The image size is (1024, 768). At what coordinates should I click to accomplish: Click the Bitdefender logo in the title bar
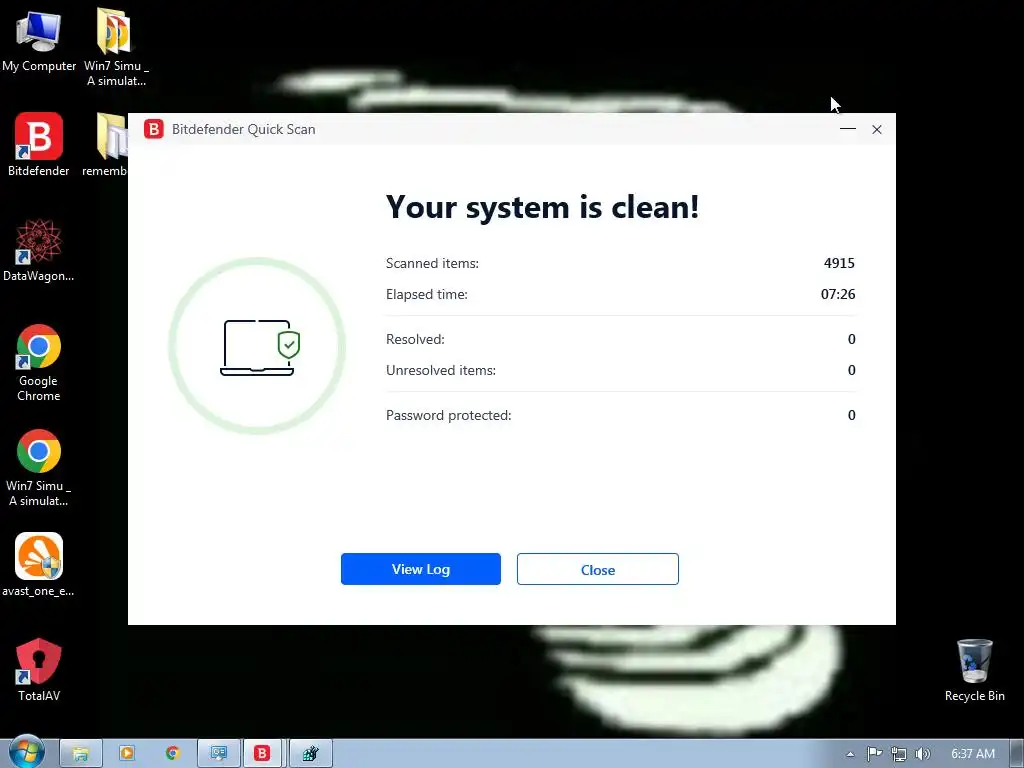[154, 129]
